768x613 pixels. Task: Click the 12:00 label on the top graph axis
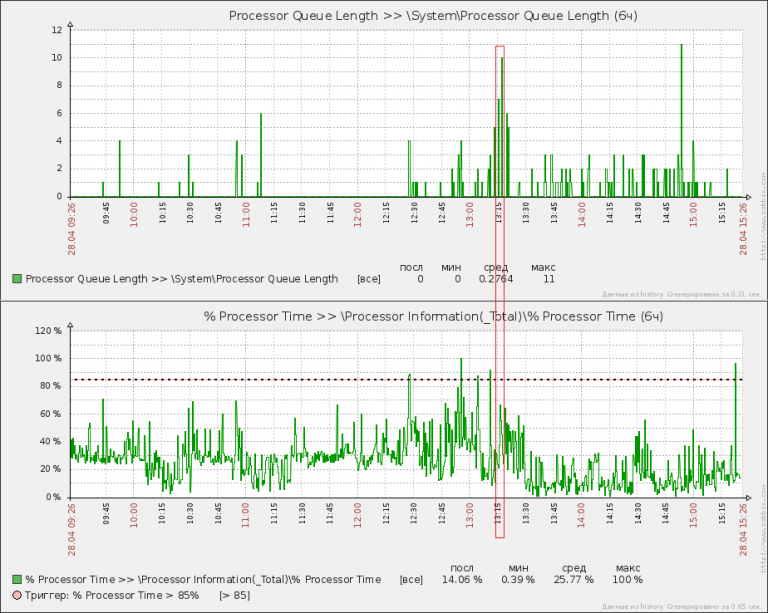(x=359, y=217)
